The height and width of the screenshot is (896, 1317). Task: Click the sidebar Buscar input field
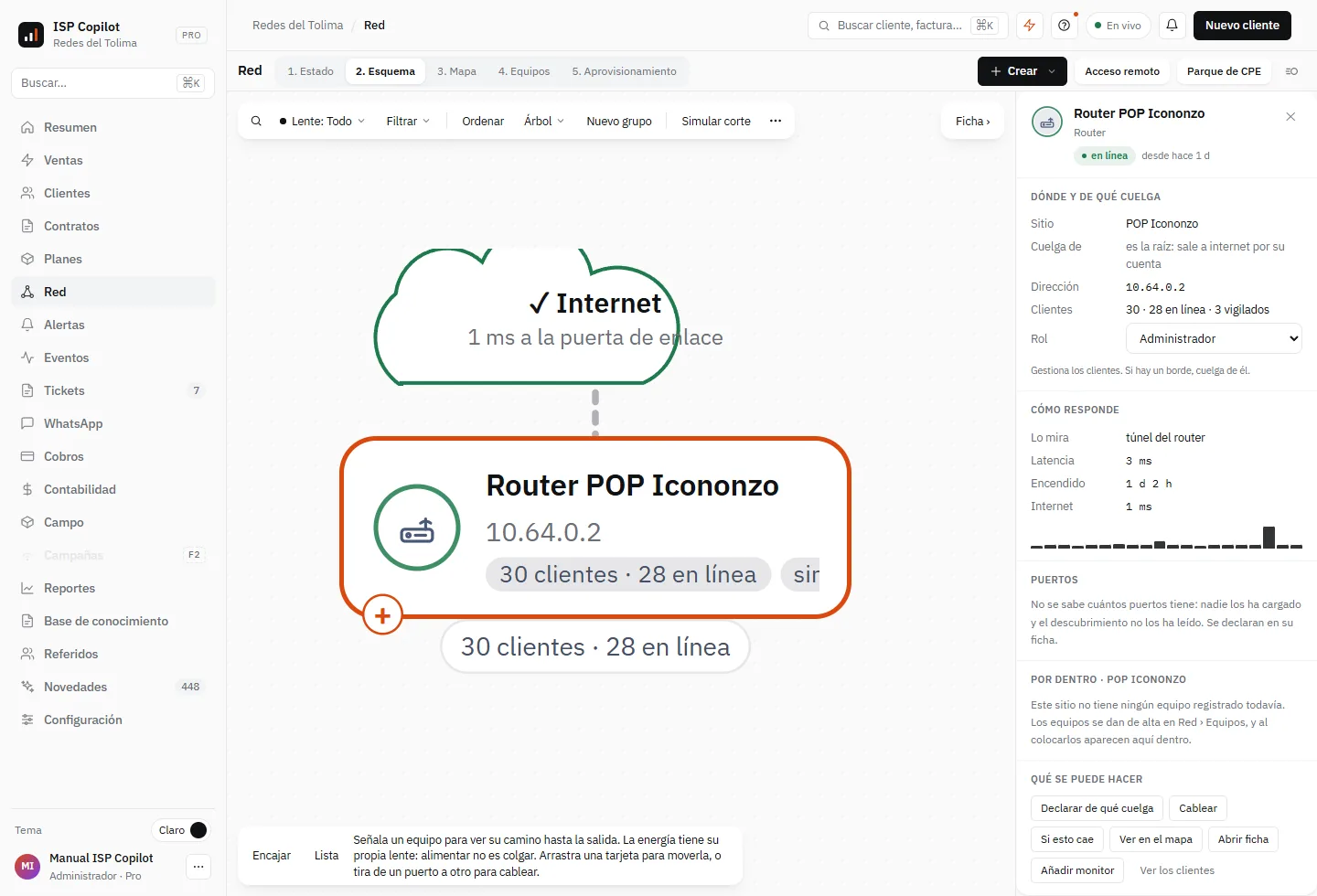[112, 83]
